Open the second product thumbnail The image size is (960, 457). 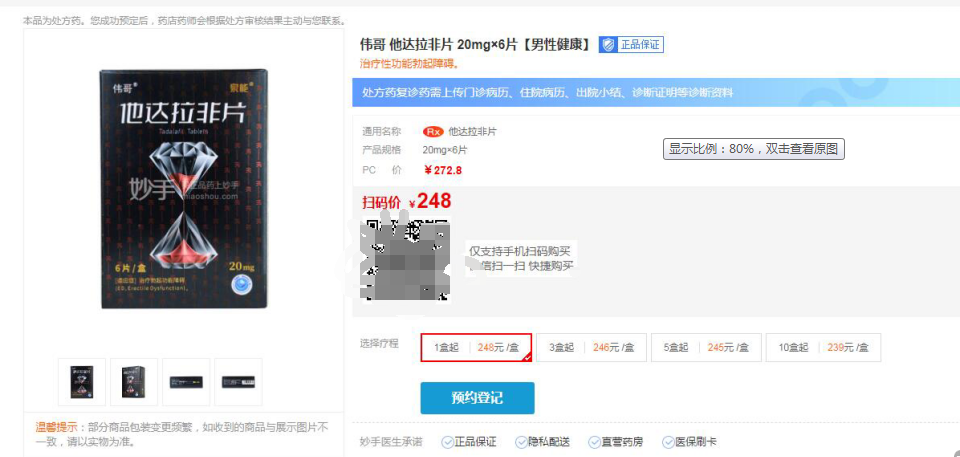click(x=134, y=382)
